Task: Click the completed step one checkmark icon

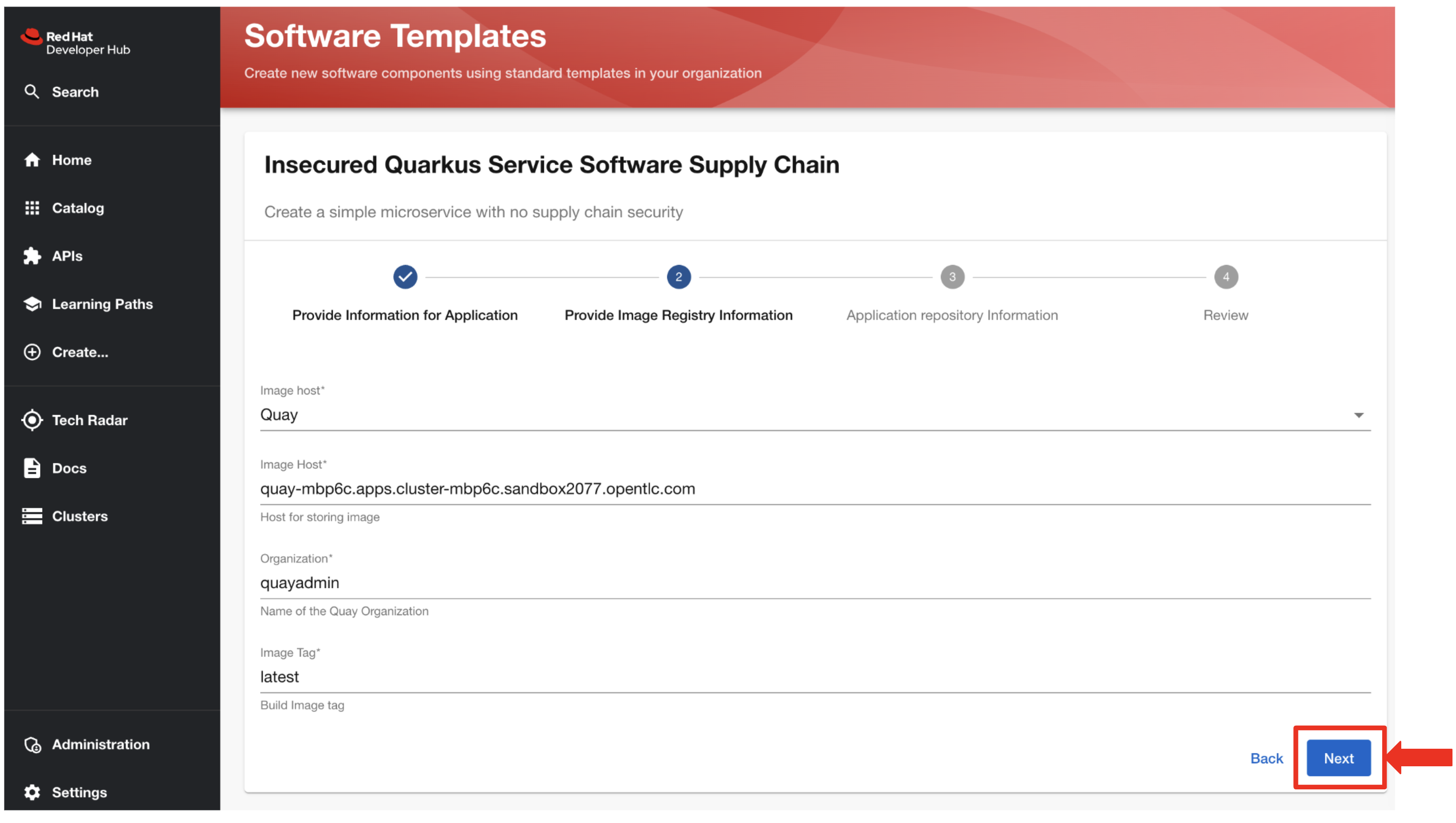Action: 405,277
